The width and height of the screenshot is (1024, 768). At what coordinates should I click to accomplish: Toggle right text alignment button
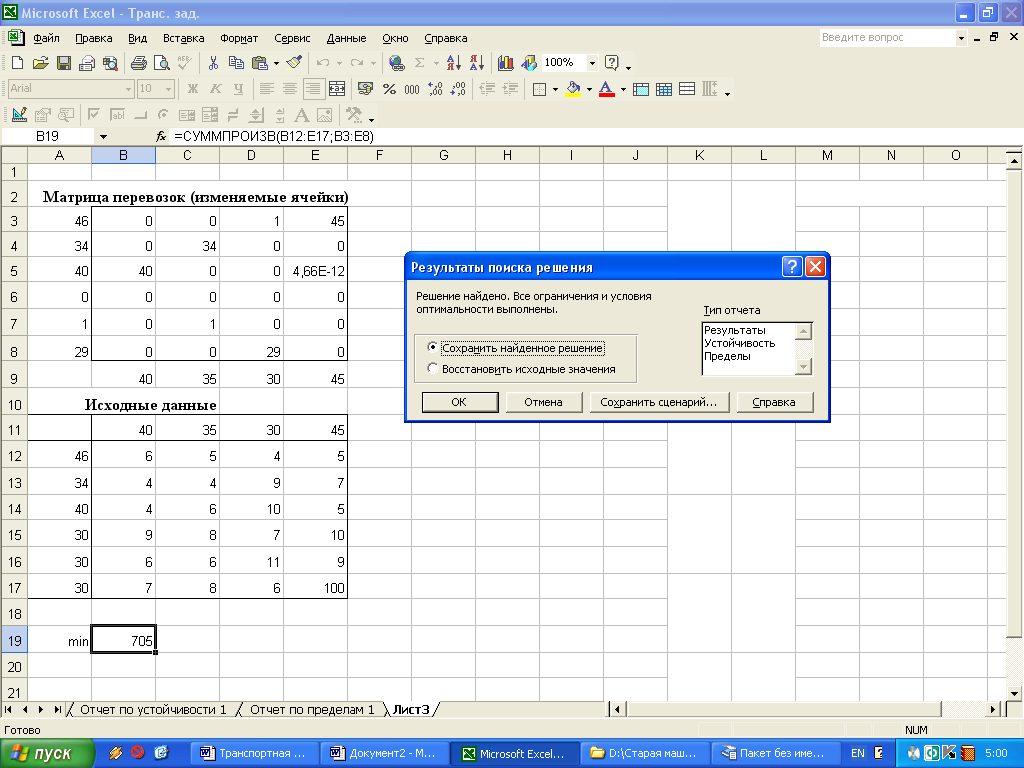313,89
